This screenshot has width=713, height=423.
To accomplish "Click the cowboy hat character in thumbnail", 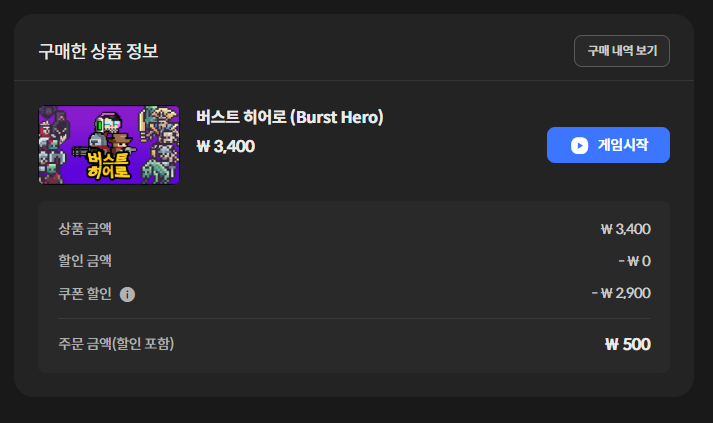I will [x=121, y=142].
